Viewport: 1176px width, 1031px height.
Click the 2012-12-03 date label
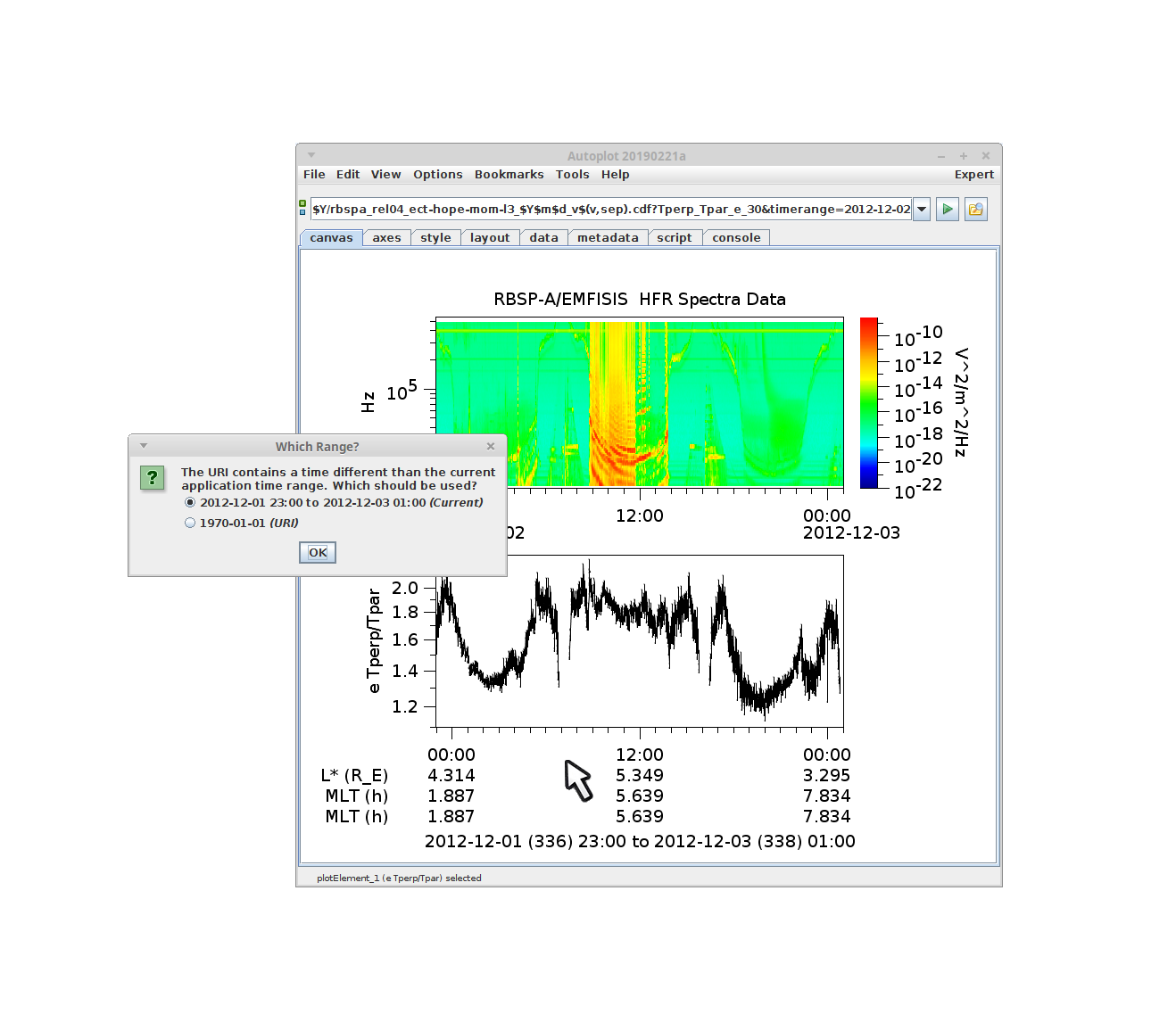point(851,533)
